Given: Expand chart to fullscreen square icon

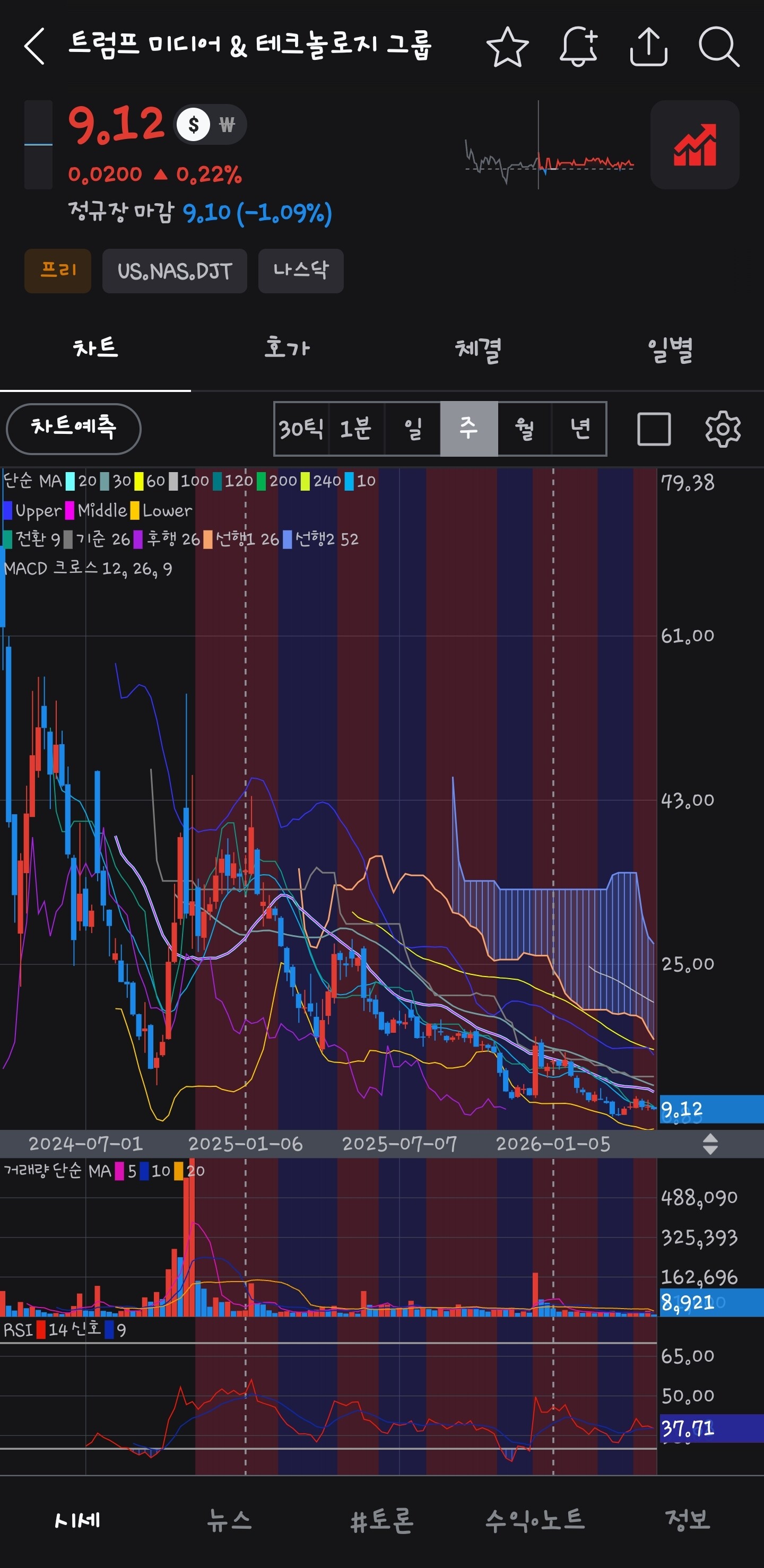Looking at the screenshot, I should pyautogui.click(x=654, y=429).
